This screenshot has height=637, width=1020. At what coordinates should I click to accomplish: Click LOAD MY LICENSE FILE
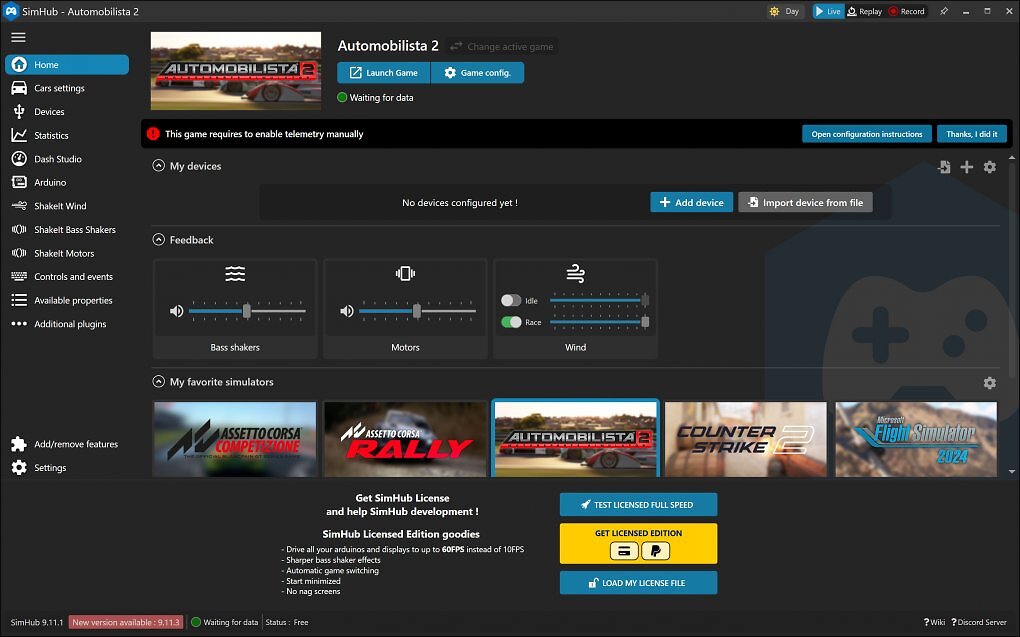point(638,582)
